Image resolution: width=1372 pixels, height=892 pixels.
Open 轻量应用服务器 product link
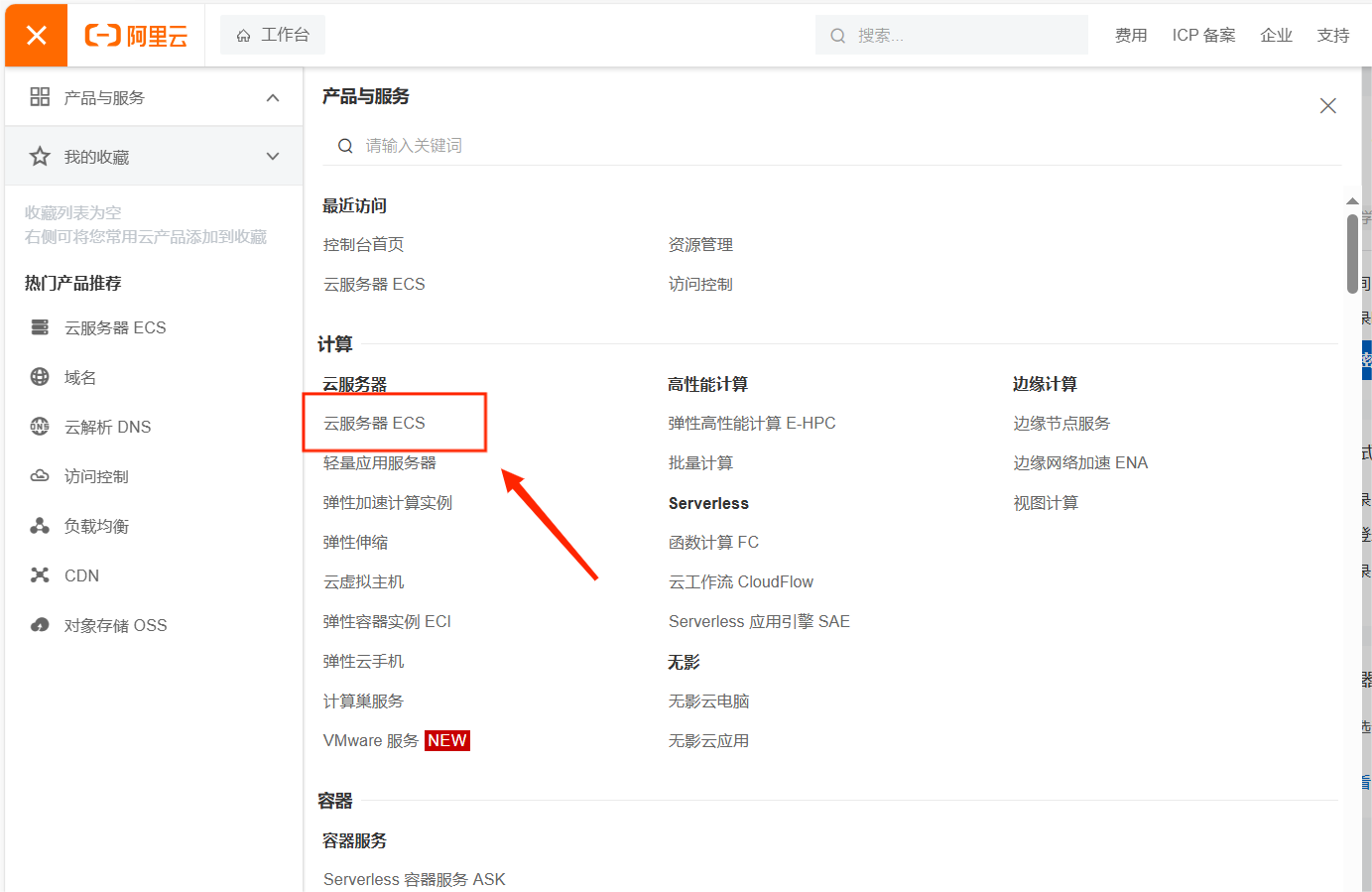tap(380, 462)
